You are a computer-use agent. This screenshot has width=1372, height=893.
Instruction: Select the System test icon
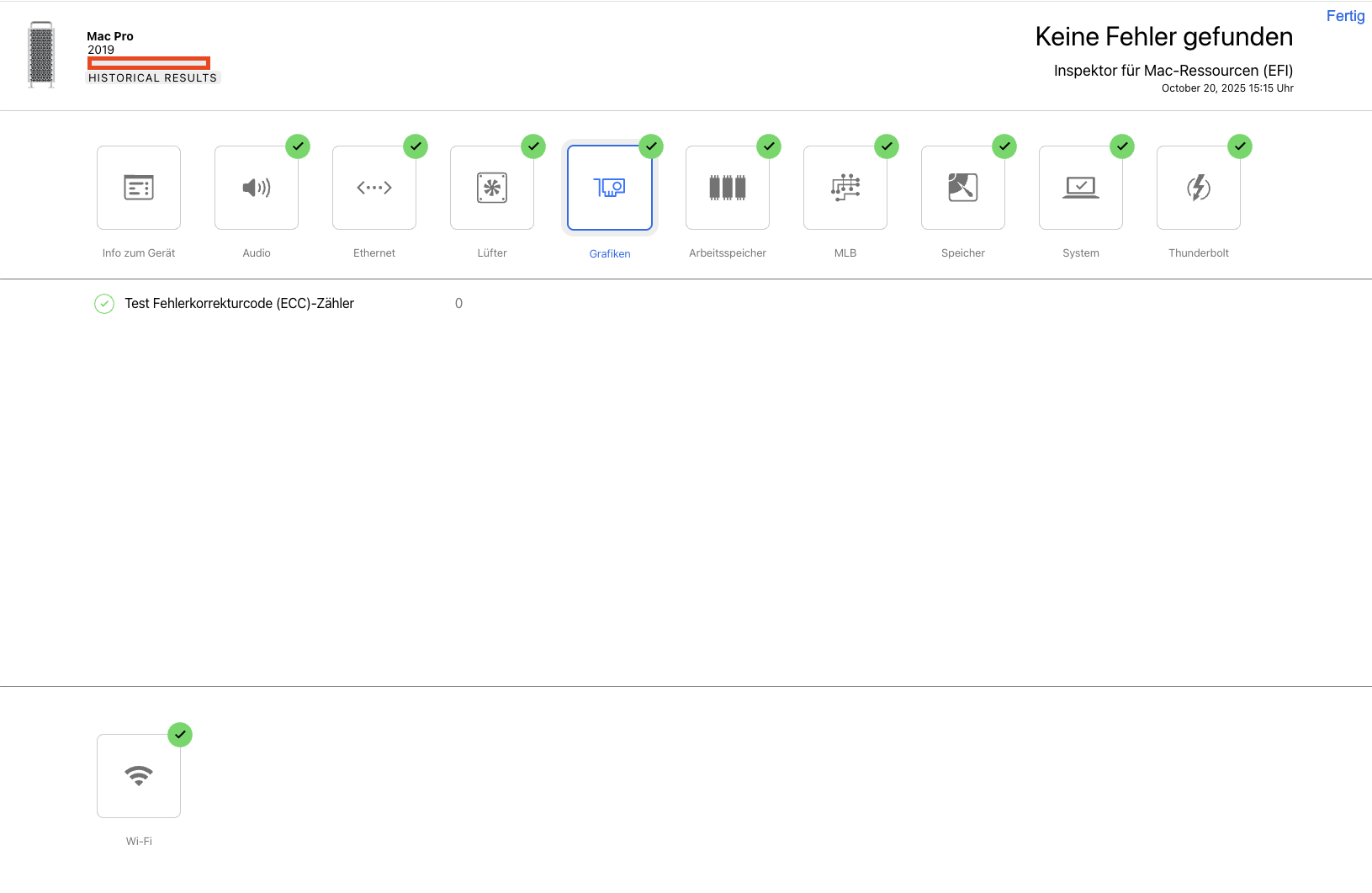pos(1081,188)
